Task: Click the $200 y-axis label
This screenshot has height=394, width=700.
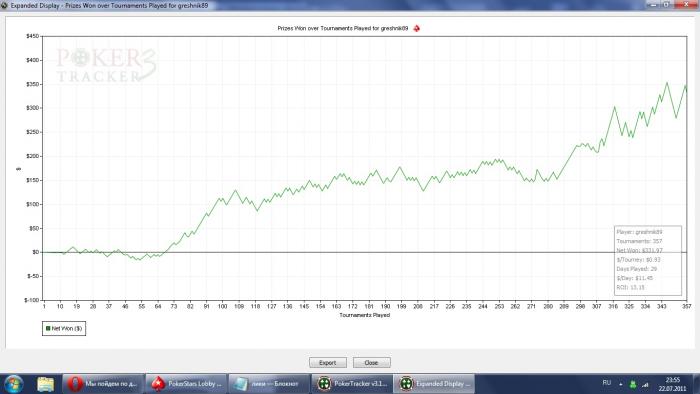Action: [33, 156]
